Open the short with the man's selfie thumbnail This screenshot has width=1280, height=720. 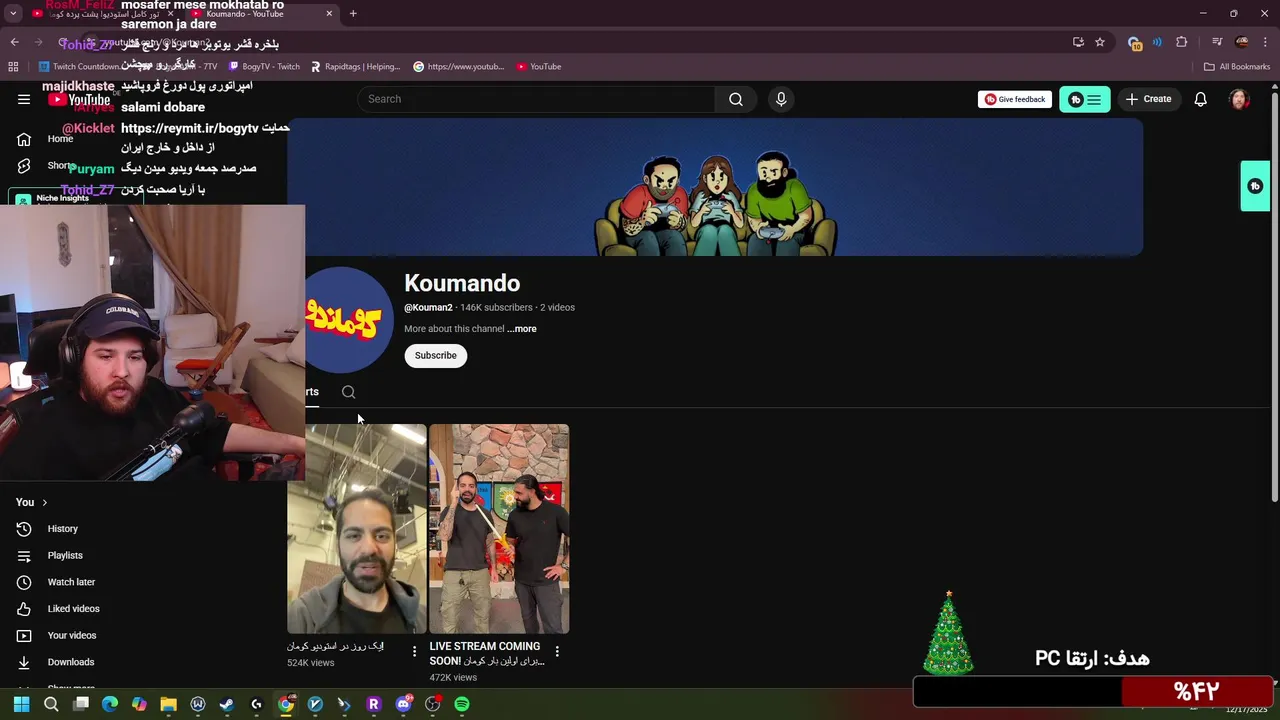357,529
